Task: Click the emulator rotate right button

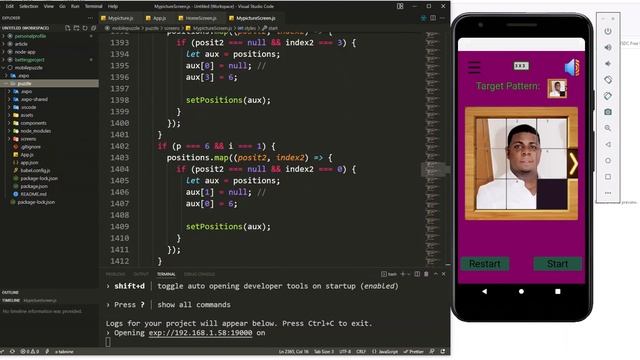Action: click(x=608, y=96)
